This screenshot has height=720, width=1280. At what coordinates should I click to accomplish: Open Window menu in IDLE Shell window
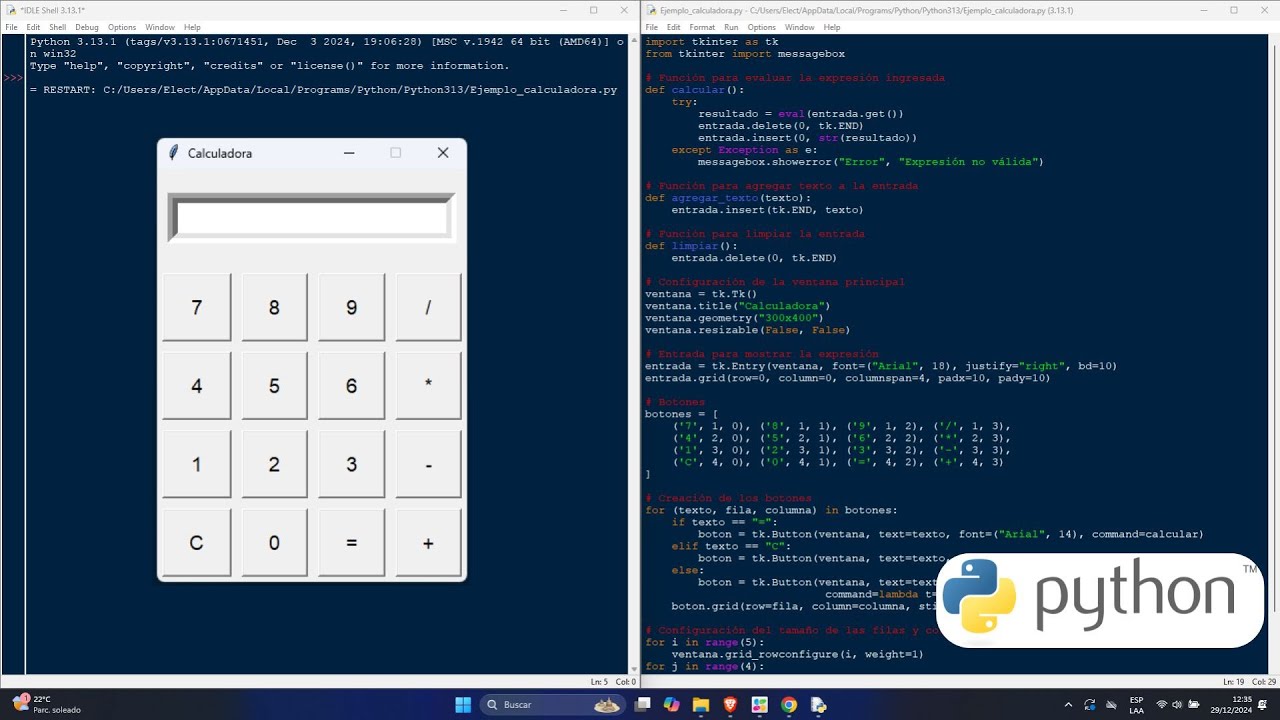click(160, 27)
